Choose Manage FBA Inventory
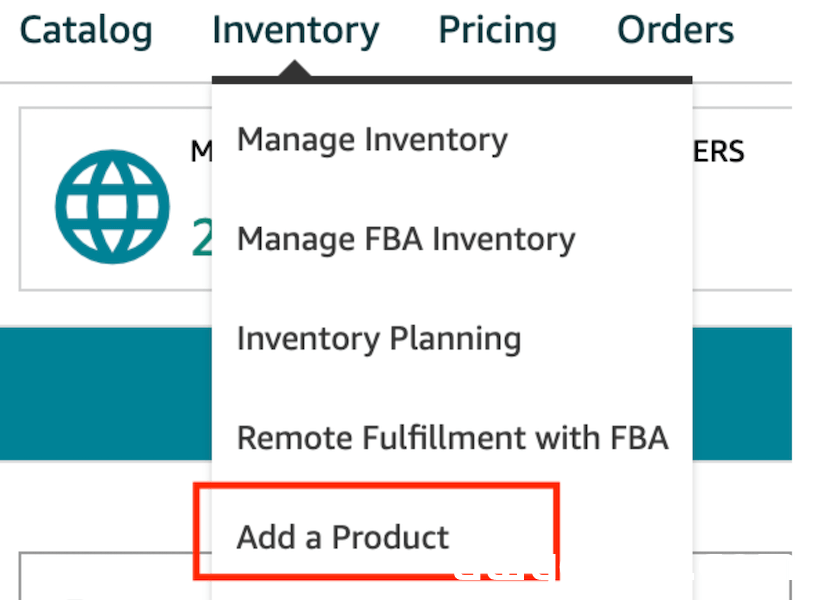814x600 pixels. [x=406, y=239]
